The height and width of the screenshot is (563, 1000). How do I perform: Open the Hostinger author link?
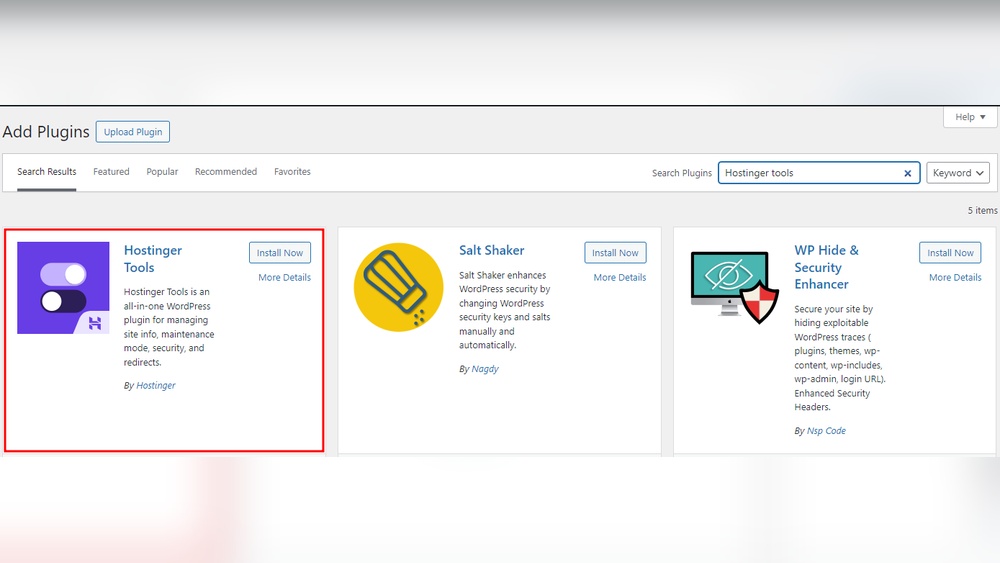[156, 385]
